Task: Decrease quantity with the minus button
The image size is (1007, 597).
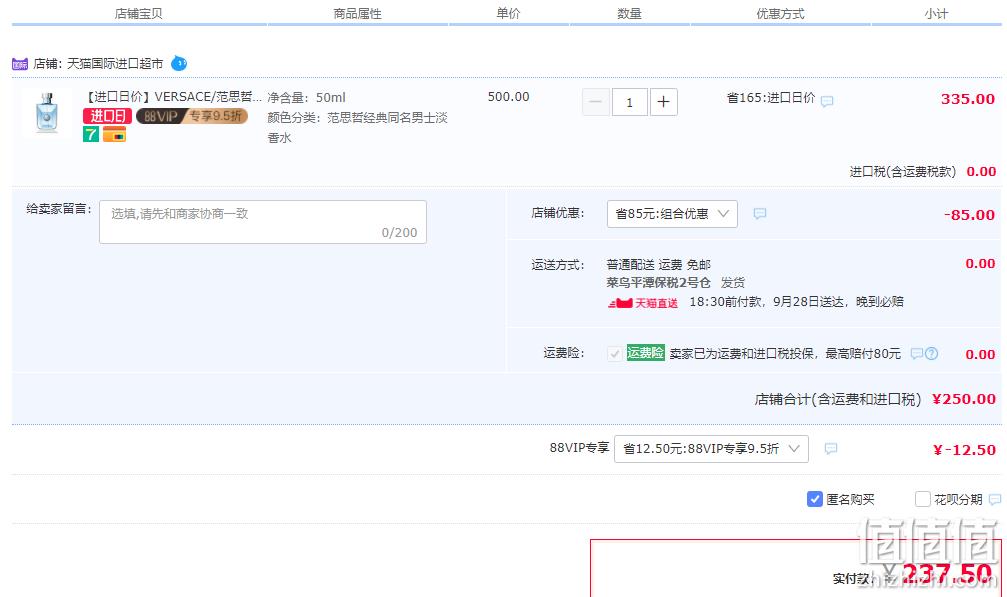Action: point(595,102)
